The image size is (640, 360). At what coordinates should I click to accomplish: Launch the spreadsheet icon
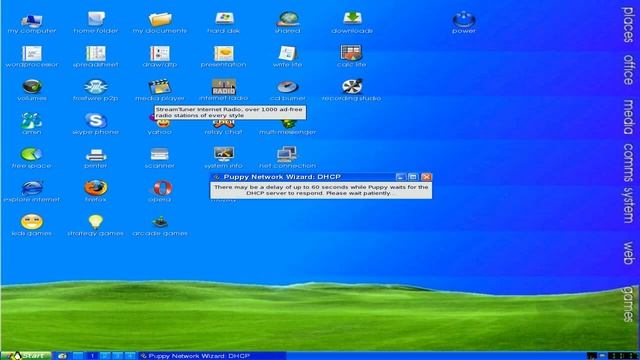click(x=96, y=53)
